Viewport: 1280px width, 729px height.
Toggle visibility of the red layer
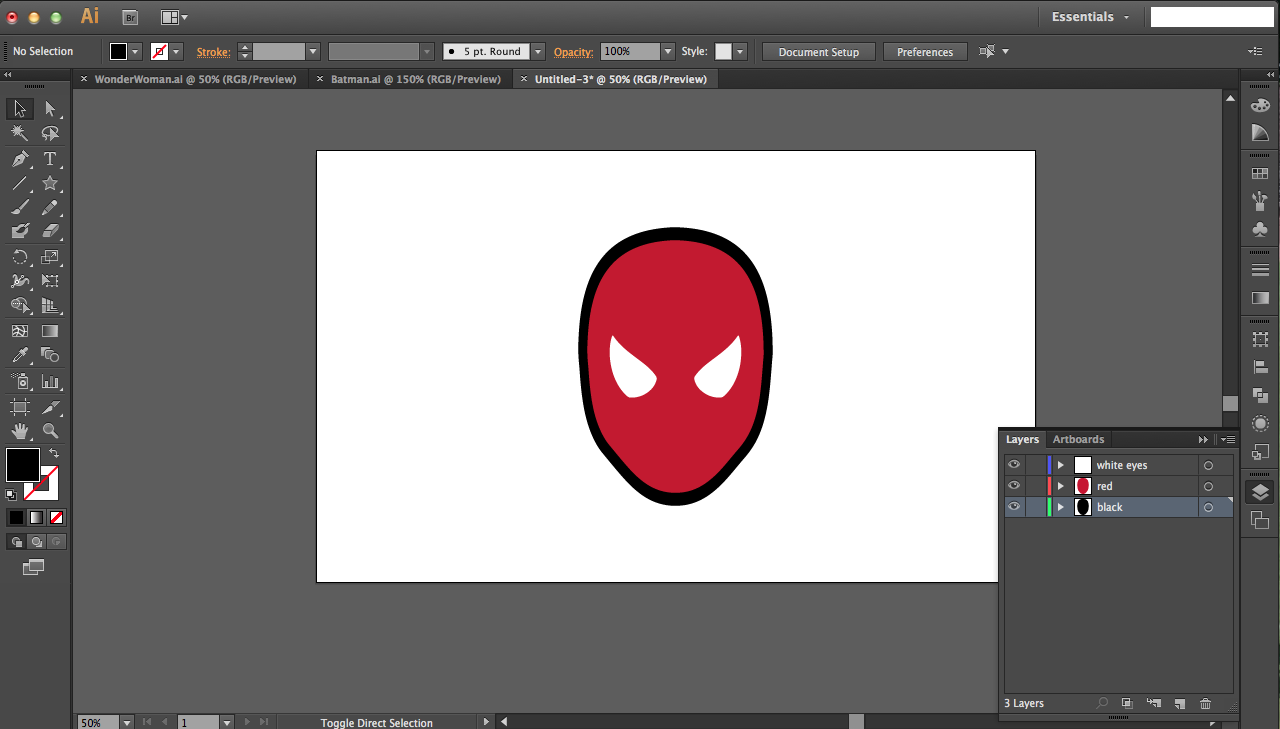(1014, 486)
